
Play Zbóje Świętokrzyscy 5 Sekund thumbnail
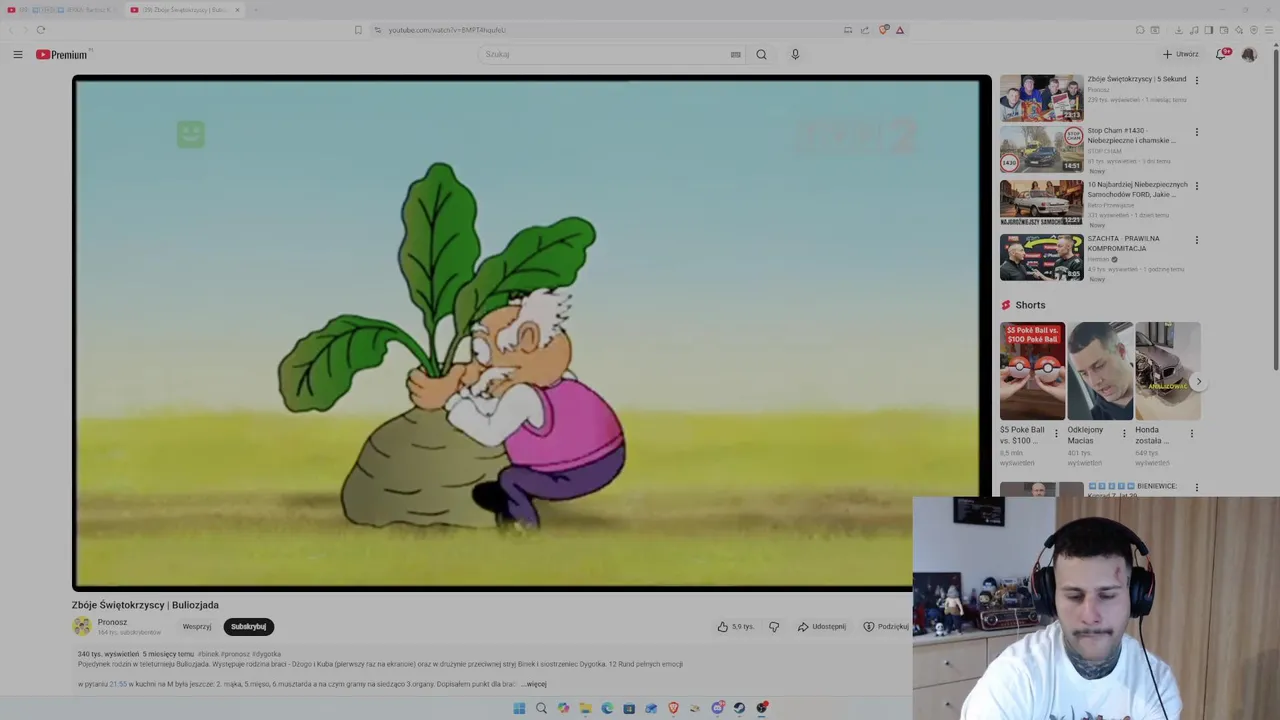tap(1041, 98)
